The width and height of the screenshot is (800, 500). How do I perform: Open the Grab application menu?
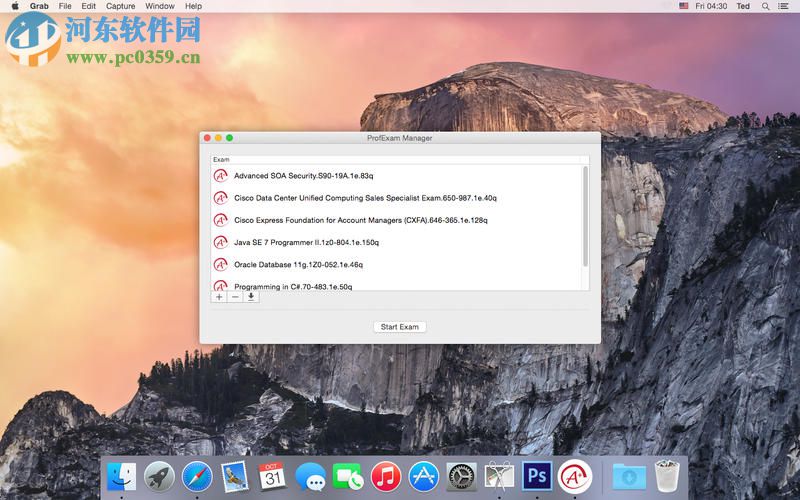click(x=39, y=6)
